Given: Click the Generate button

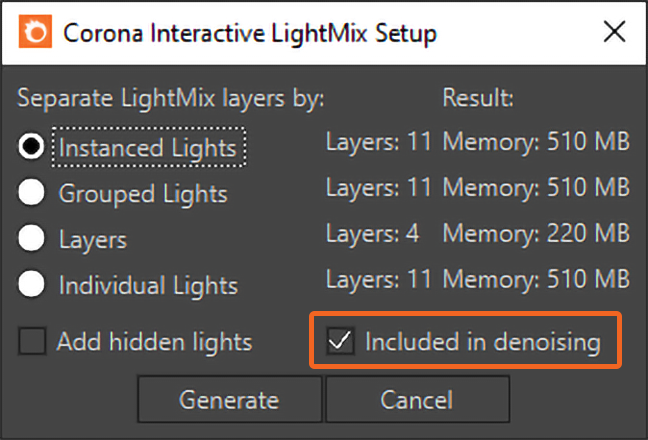Looking at the screenshot, I should 229,399.
